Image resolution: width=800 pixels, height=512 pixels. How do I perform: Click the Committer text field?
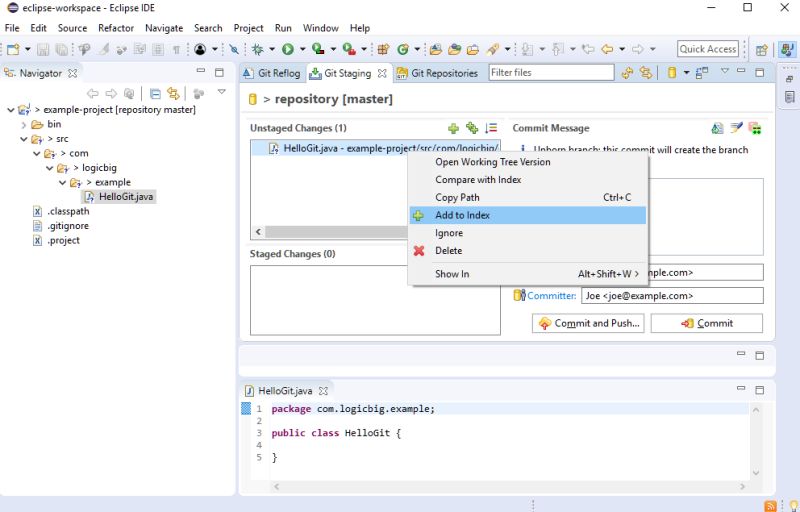672,296
